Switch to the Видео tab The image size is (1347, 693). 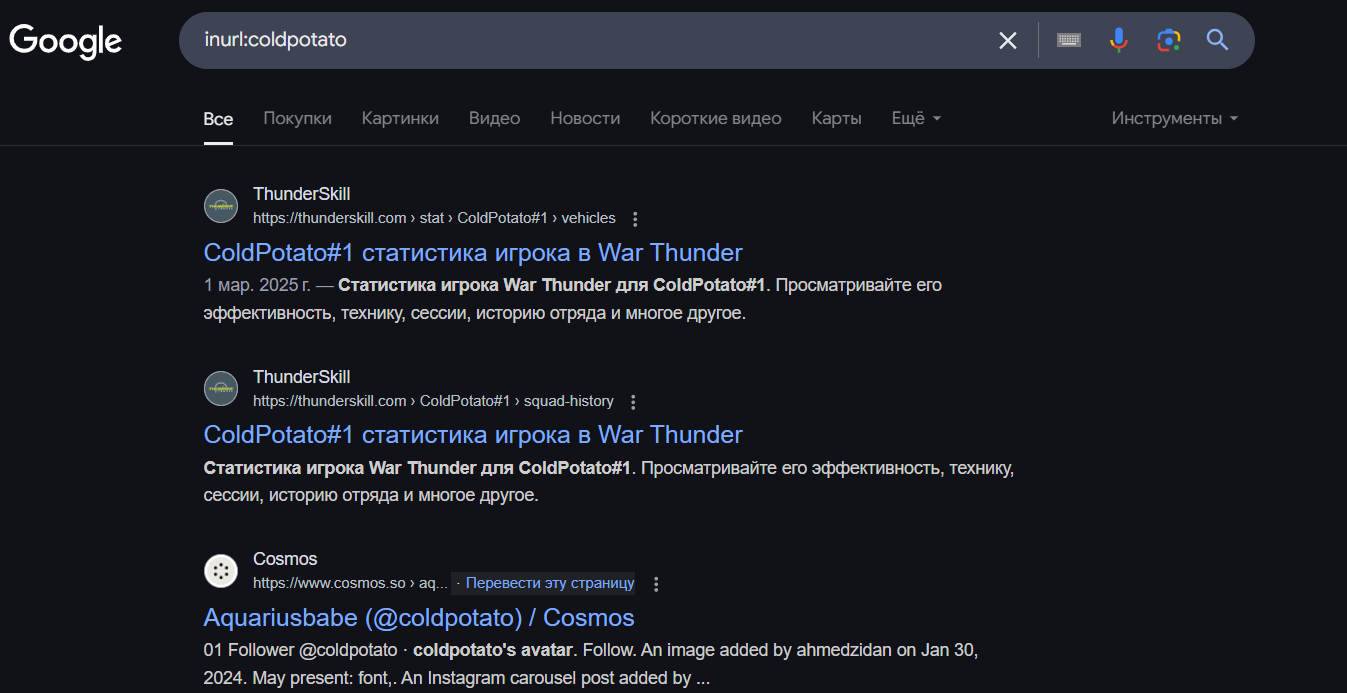[494, 118]
